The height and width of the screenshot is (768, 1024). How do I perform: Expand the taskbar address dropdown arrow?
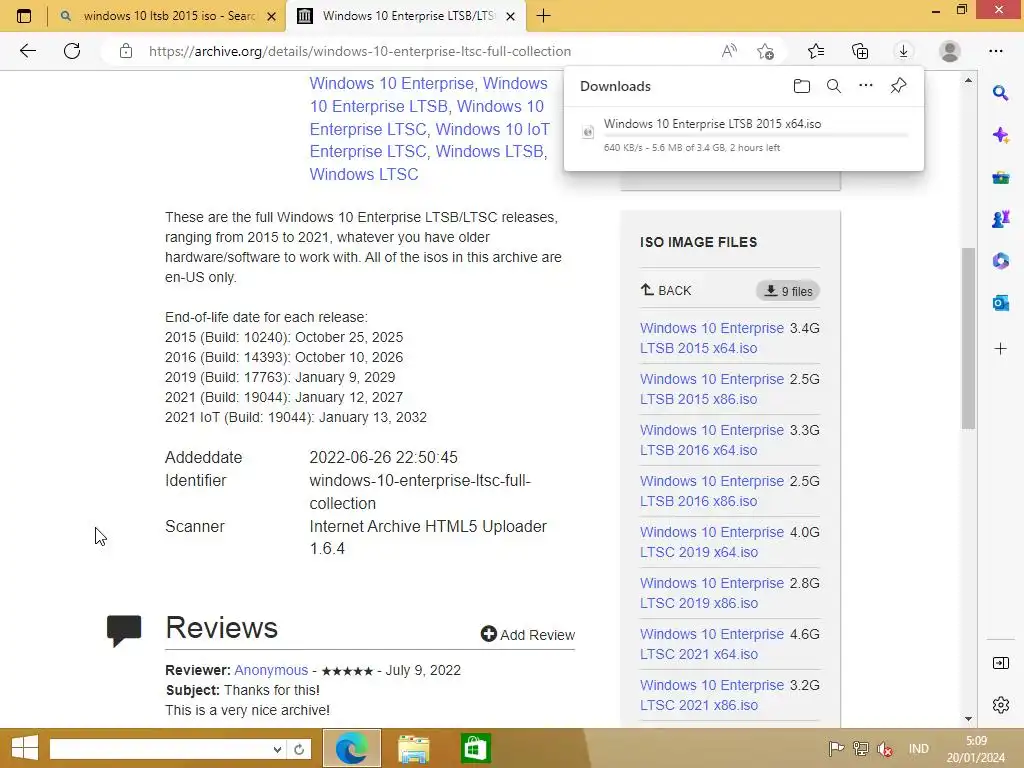point(278,749)
